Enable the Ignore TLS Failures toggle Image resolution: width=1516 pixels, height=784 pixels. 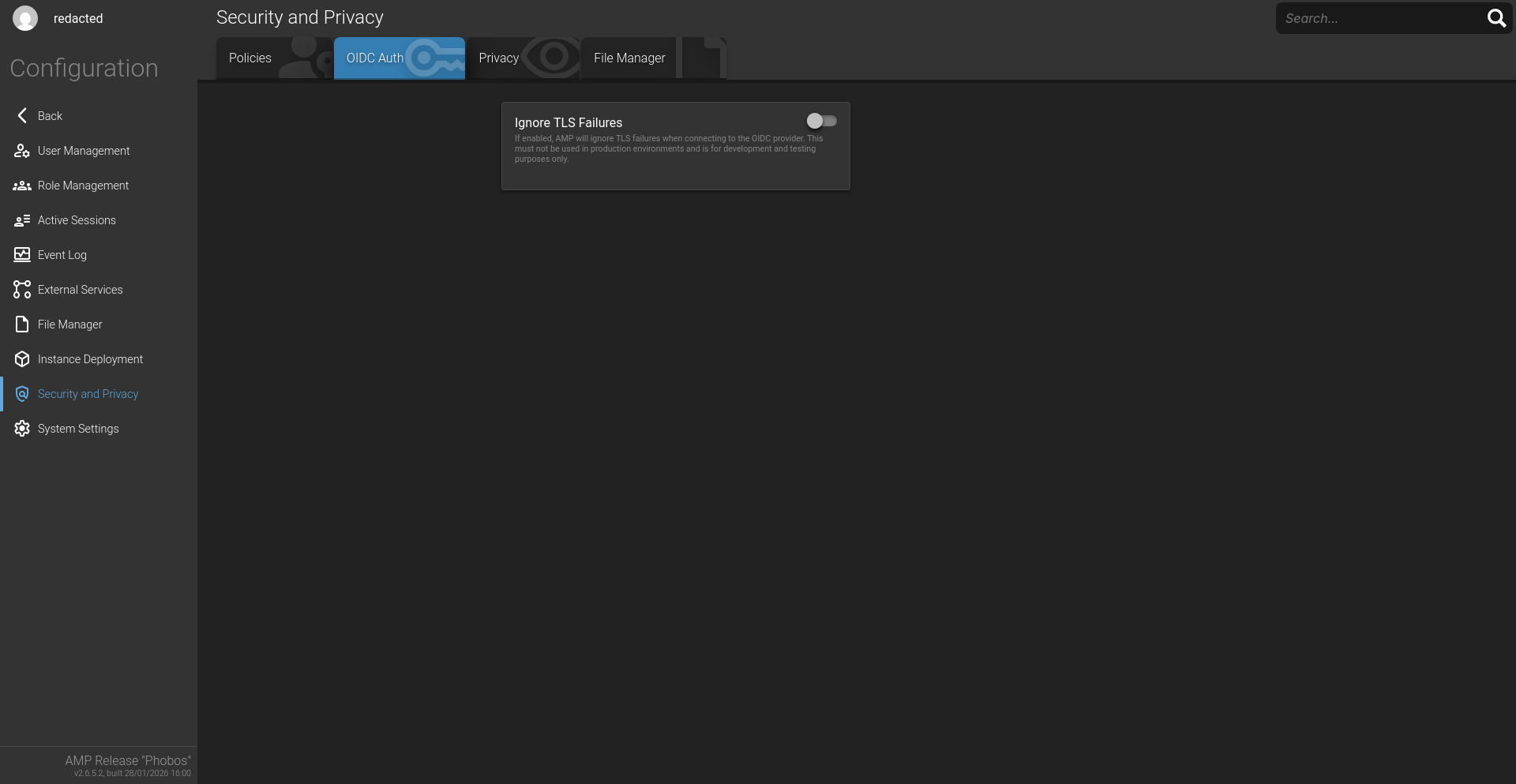(x=821, y=121)
